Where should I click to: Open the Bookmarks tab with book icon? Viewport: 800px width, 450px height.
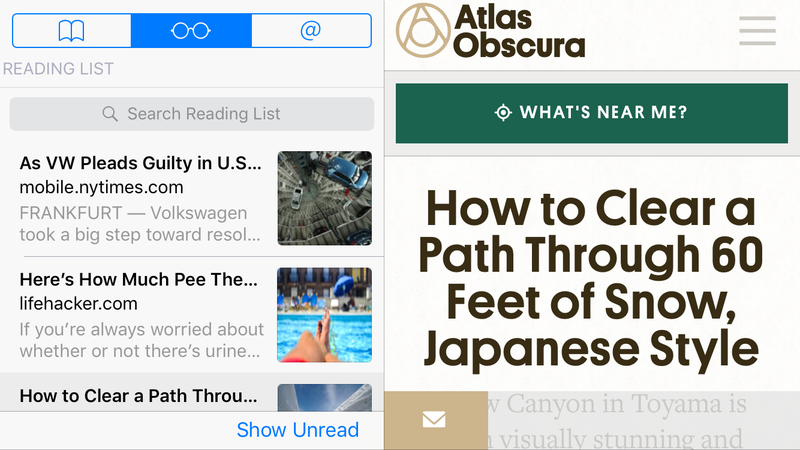[x=71, y=31]
